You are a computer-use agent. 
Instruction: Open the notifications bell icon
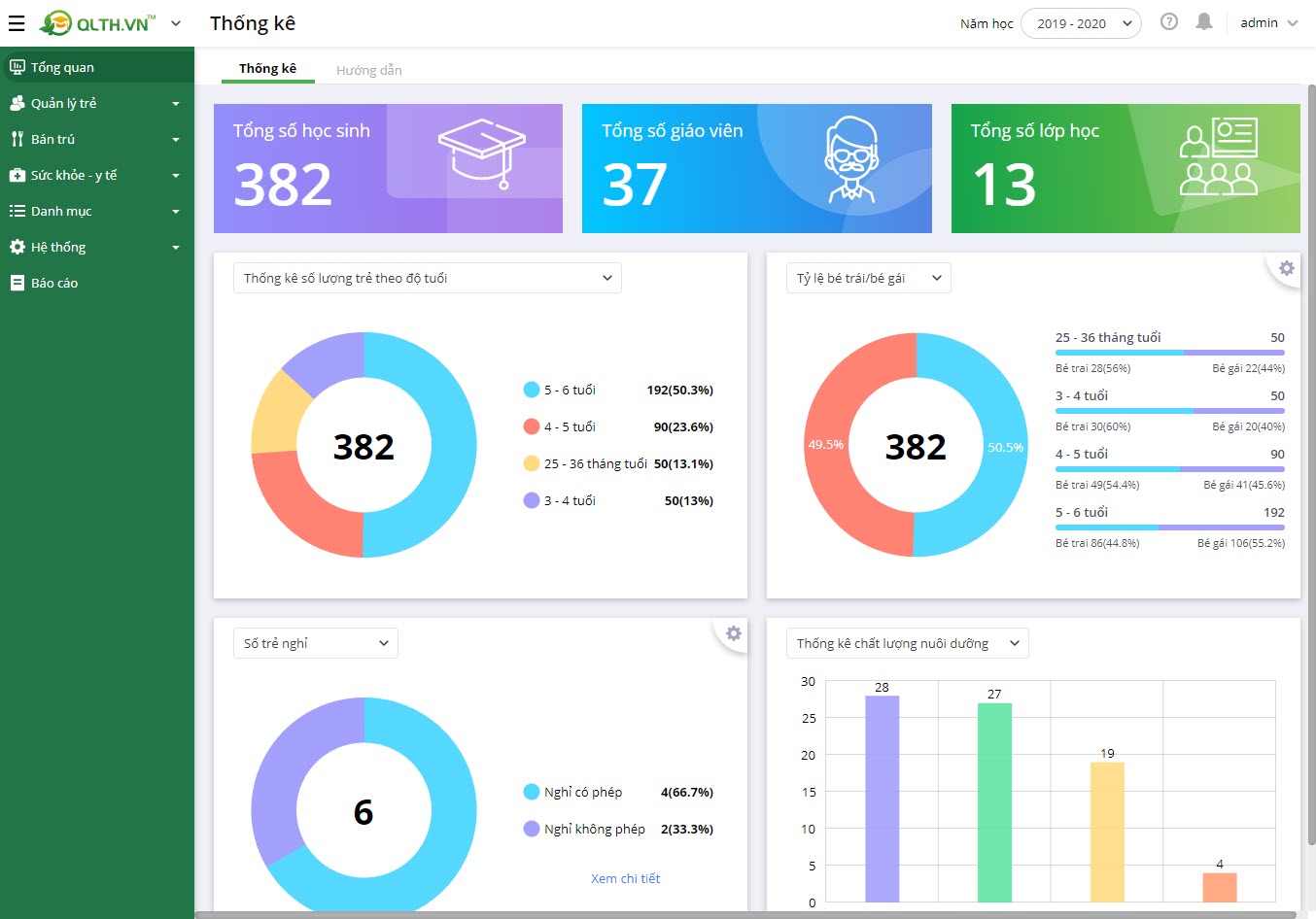pyautogui.click(x=1204, y=21)
